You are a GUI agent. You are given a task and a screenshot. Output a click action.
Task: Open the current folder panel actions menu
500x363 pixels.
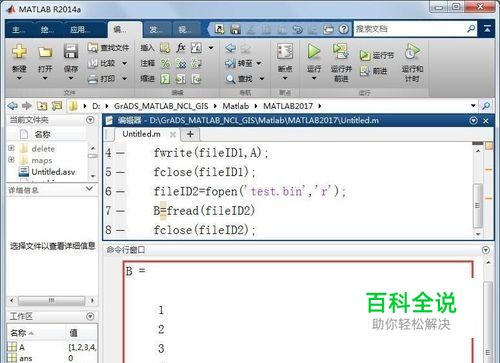[90, 120]
